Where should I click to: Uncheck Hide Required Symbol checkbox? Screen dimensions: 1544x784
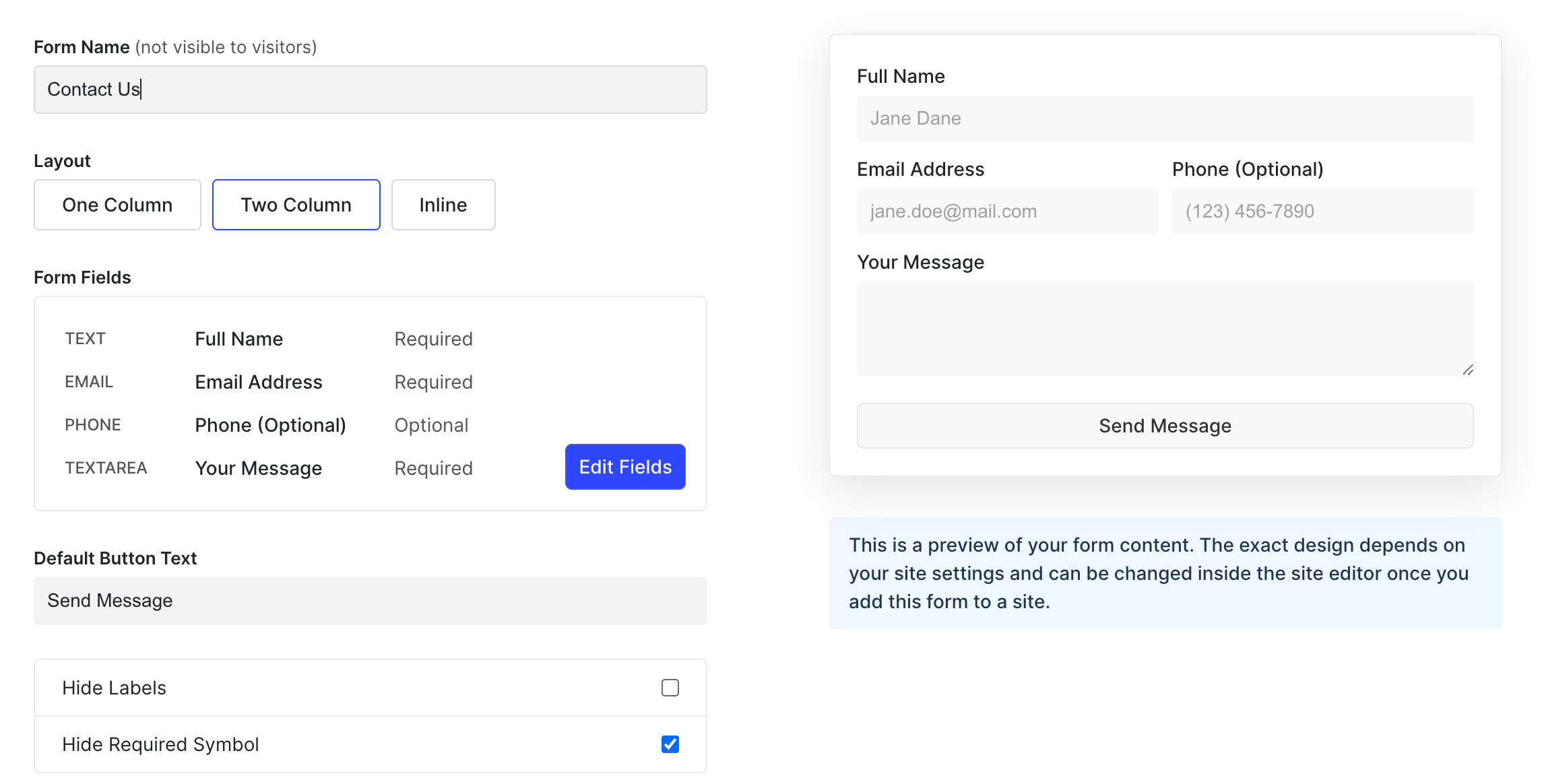pos(670,744)
